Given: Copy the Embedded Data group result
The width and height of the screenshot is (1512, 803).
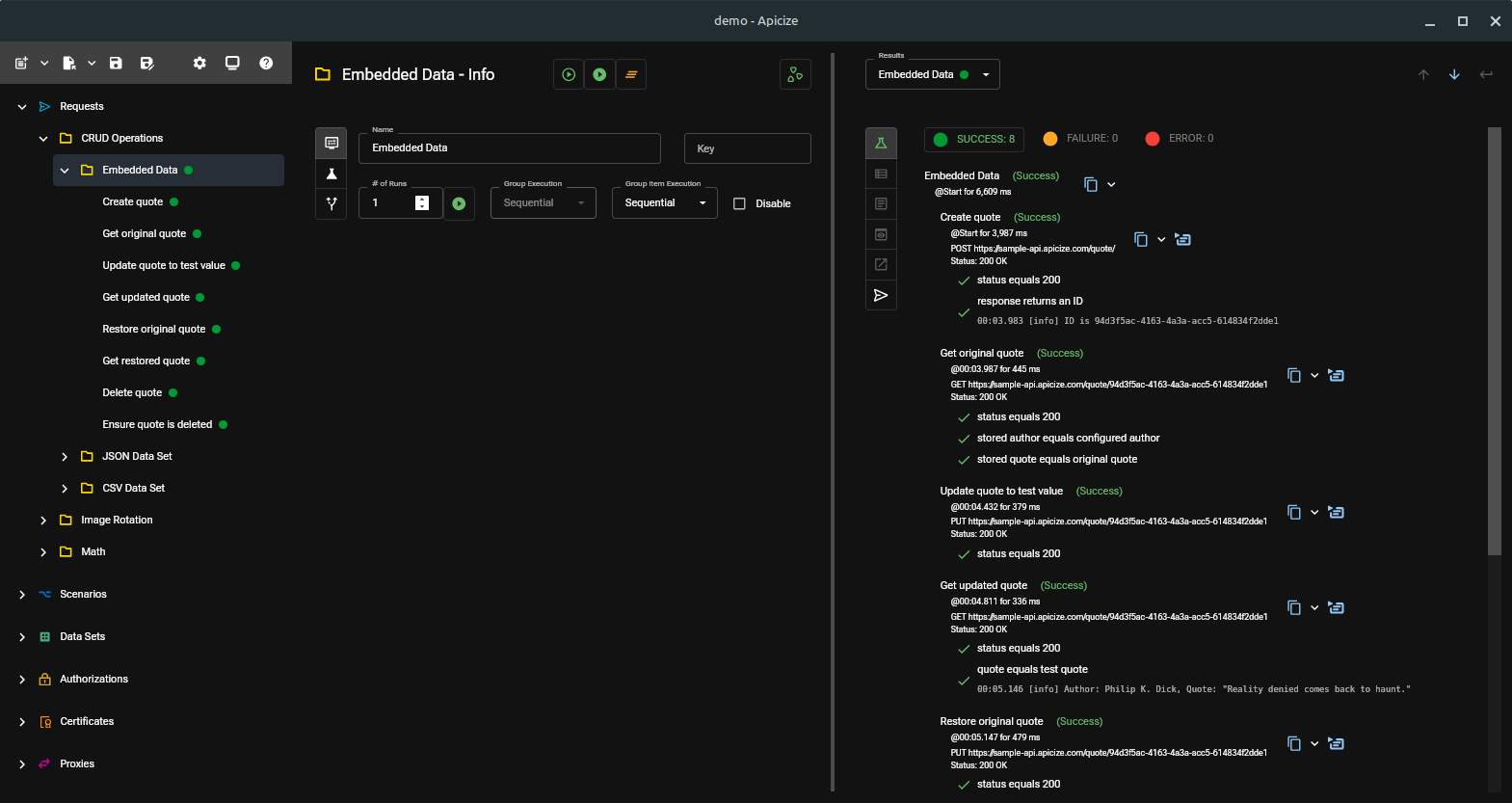Looking at the screenshot, I should (1091, 184).
